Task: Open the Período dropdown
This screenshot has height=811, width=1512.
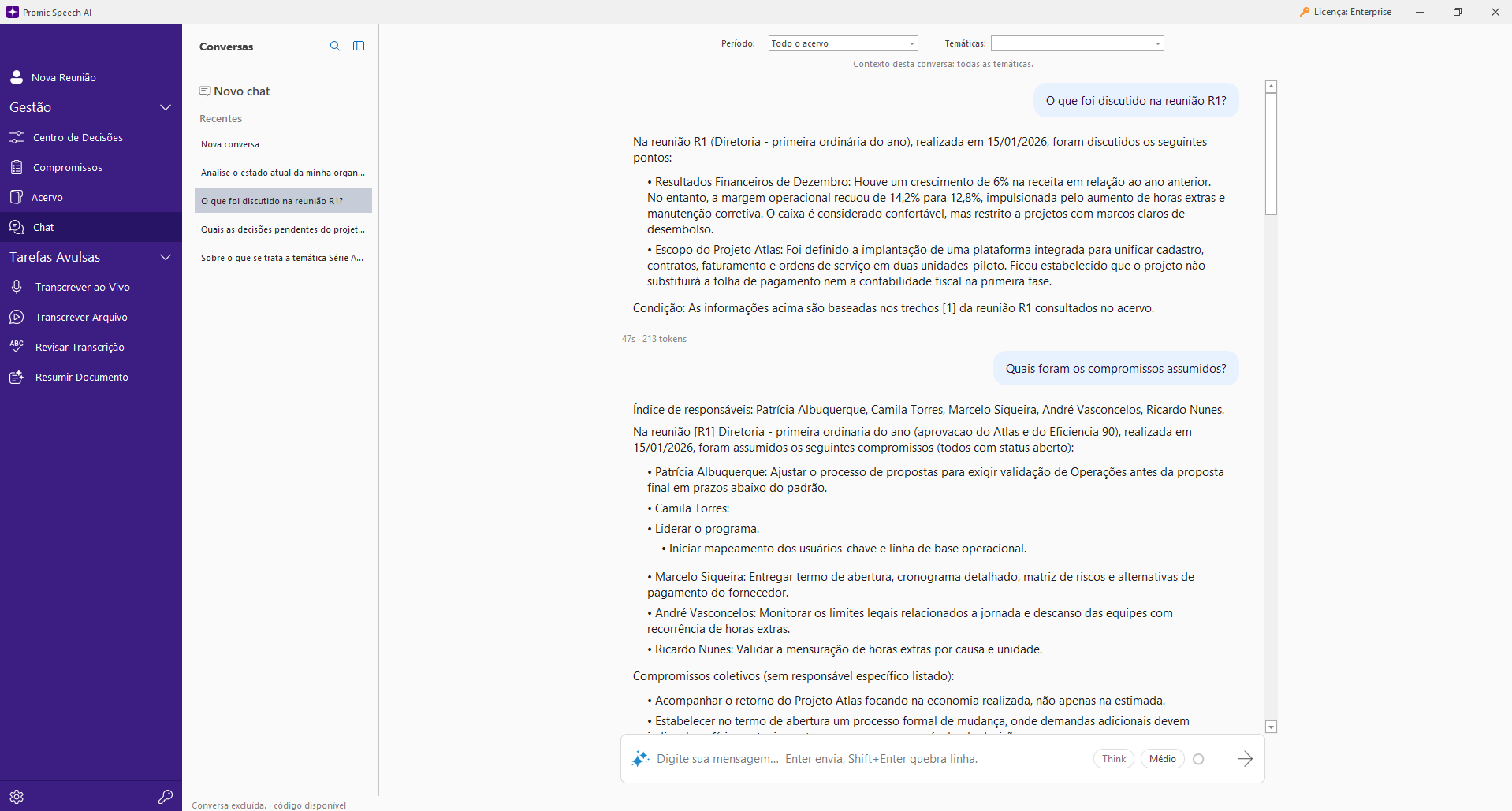Action: (x=844, y=43)
